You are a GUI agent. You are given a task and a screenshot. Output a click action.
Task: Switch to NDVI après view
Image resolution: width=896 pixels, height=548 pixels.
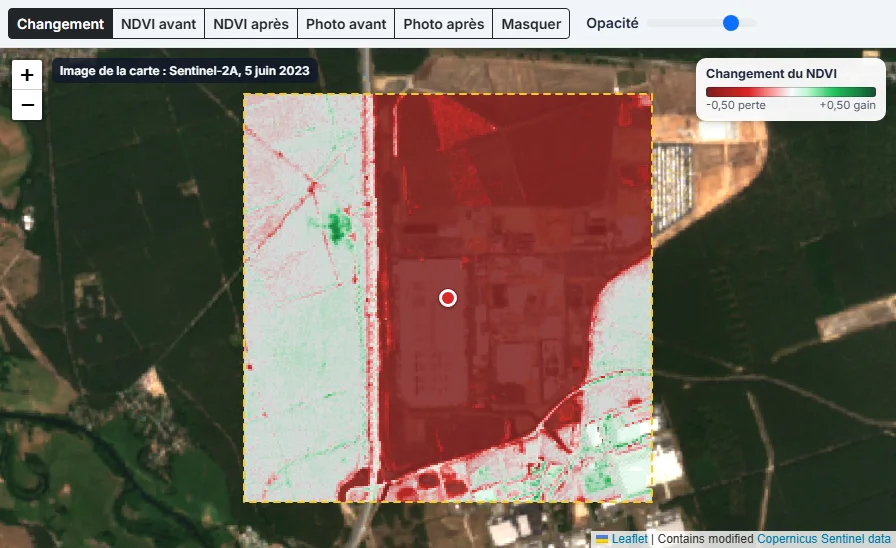(251, 24)
